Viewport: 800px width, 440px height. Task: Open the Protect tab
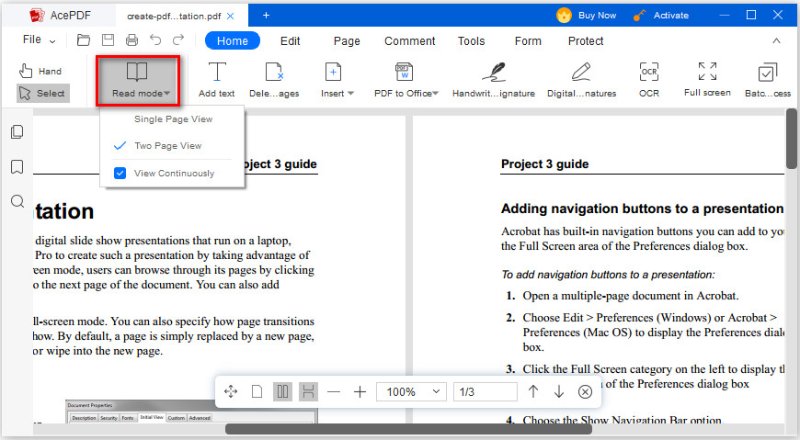[585, 41]
